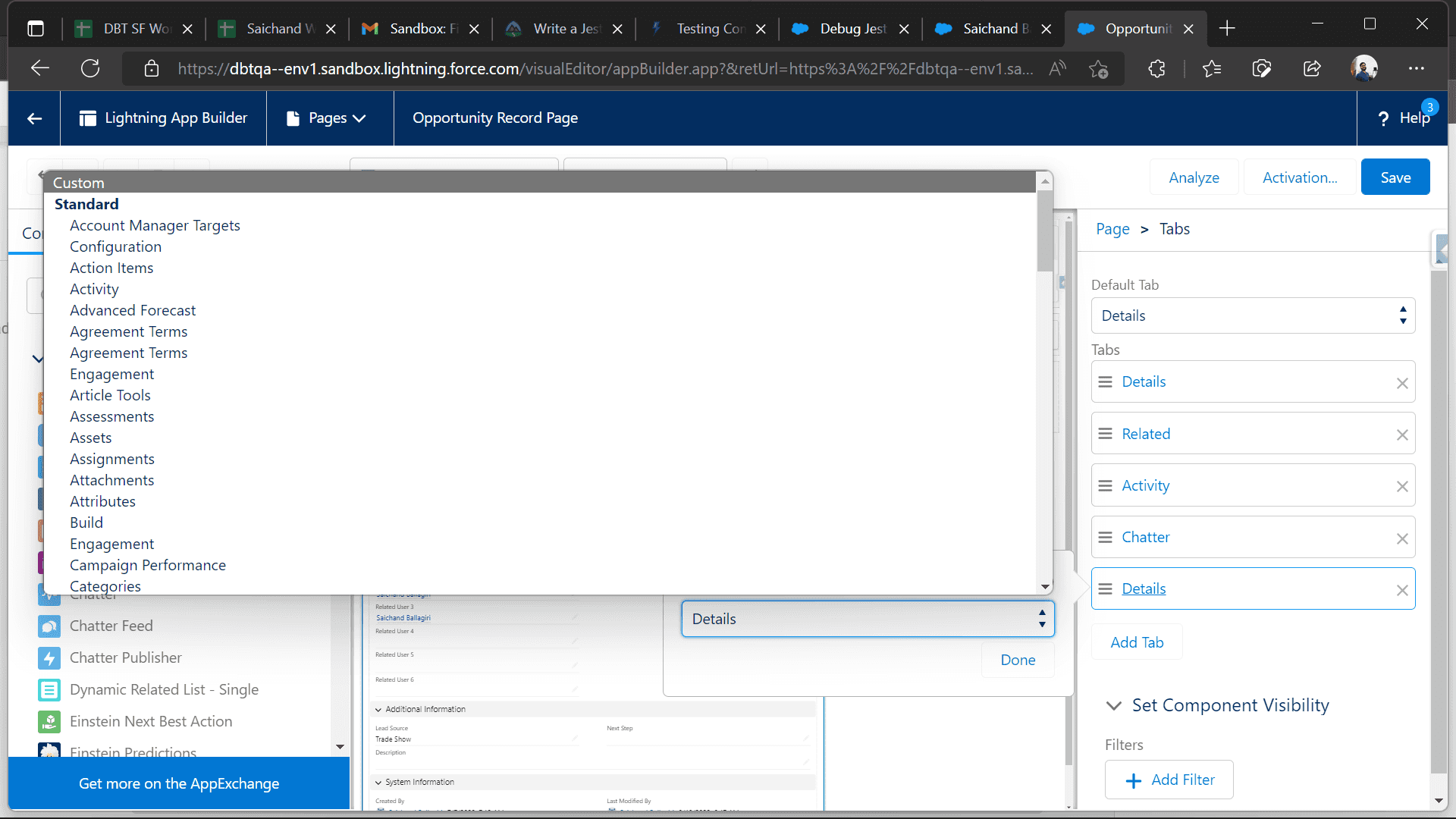Click the Add Filter button
Viewport: 1456px width, 819px height.
click(x=1169, y=780)
